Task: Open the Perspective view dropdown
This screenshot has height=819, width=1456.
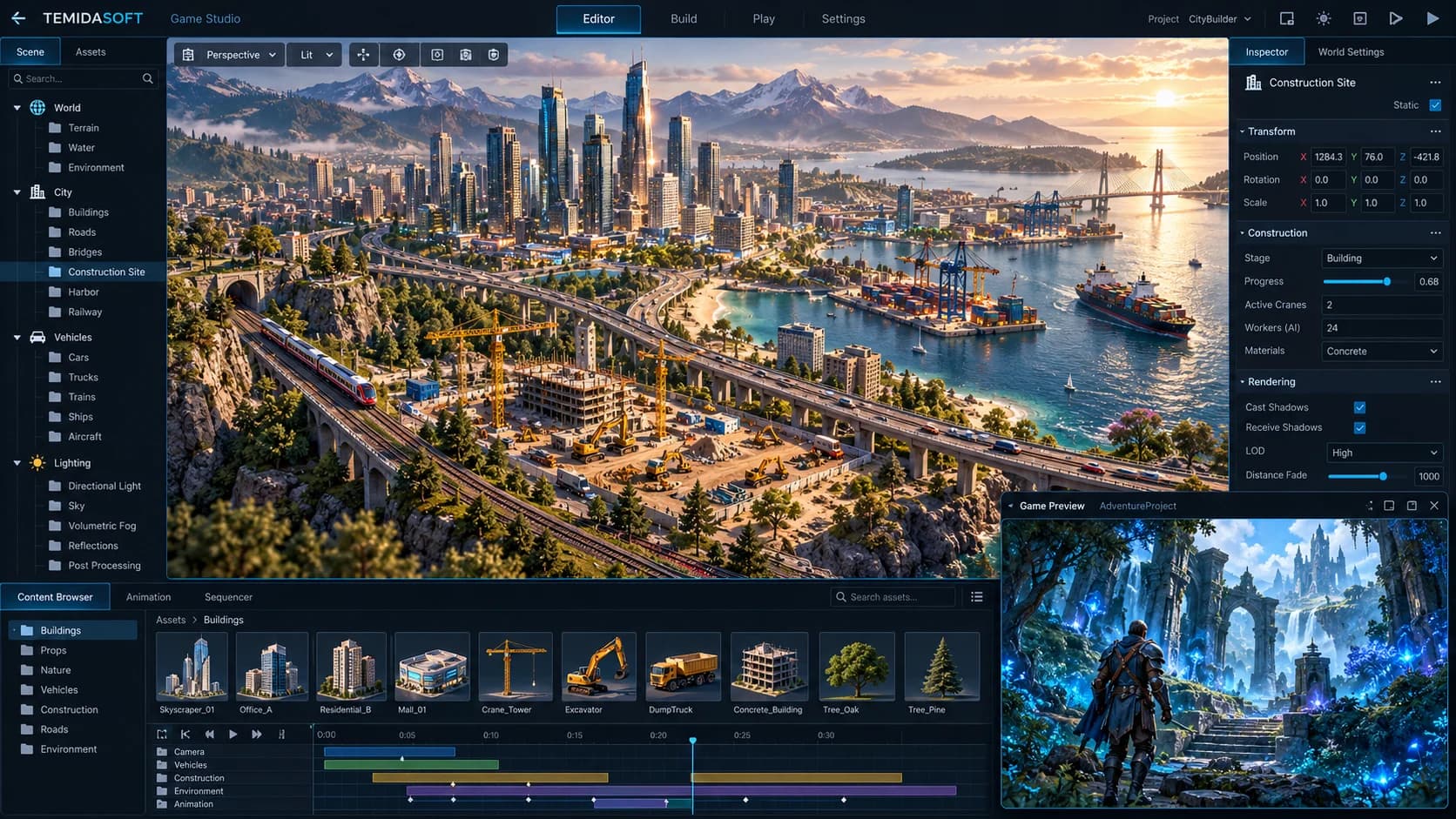Action: pos(230,55)
